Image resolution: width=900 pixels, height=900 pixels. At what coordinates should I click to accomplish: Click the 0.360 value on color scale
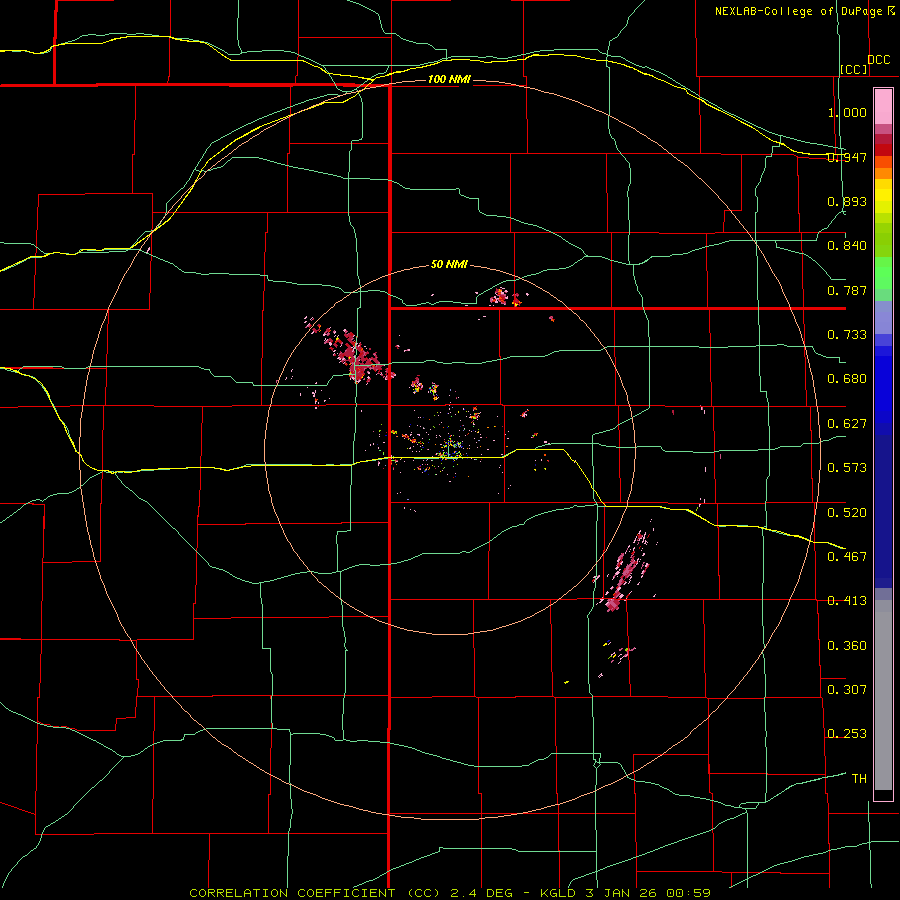847,646
